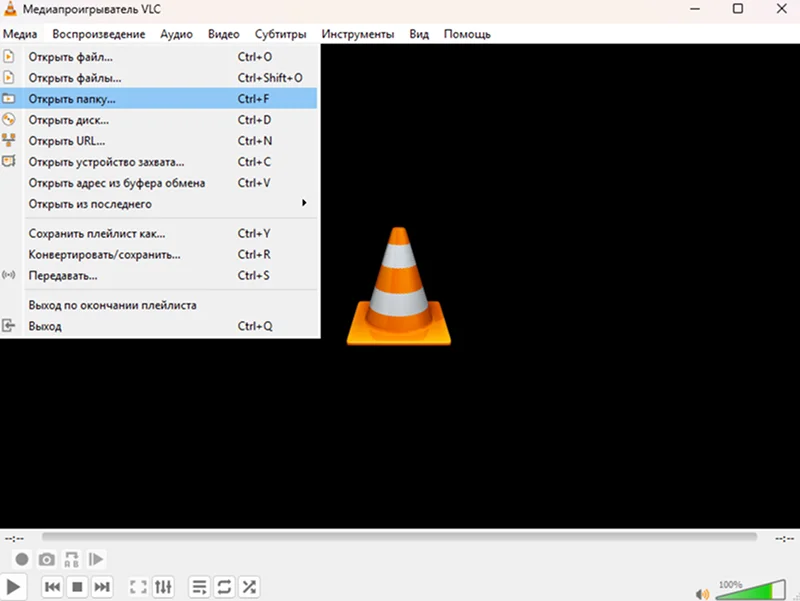Click the record button
The image size is (800, 601).
22,559
